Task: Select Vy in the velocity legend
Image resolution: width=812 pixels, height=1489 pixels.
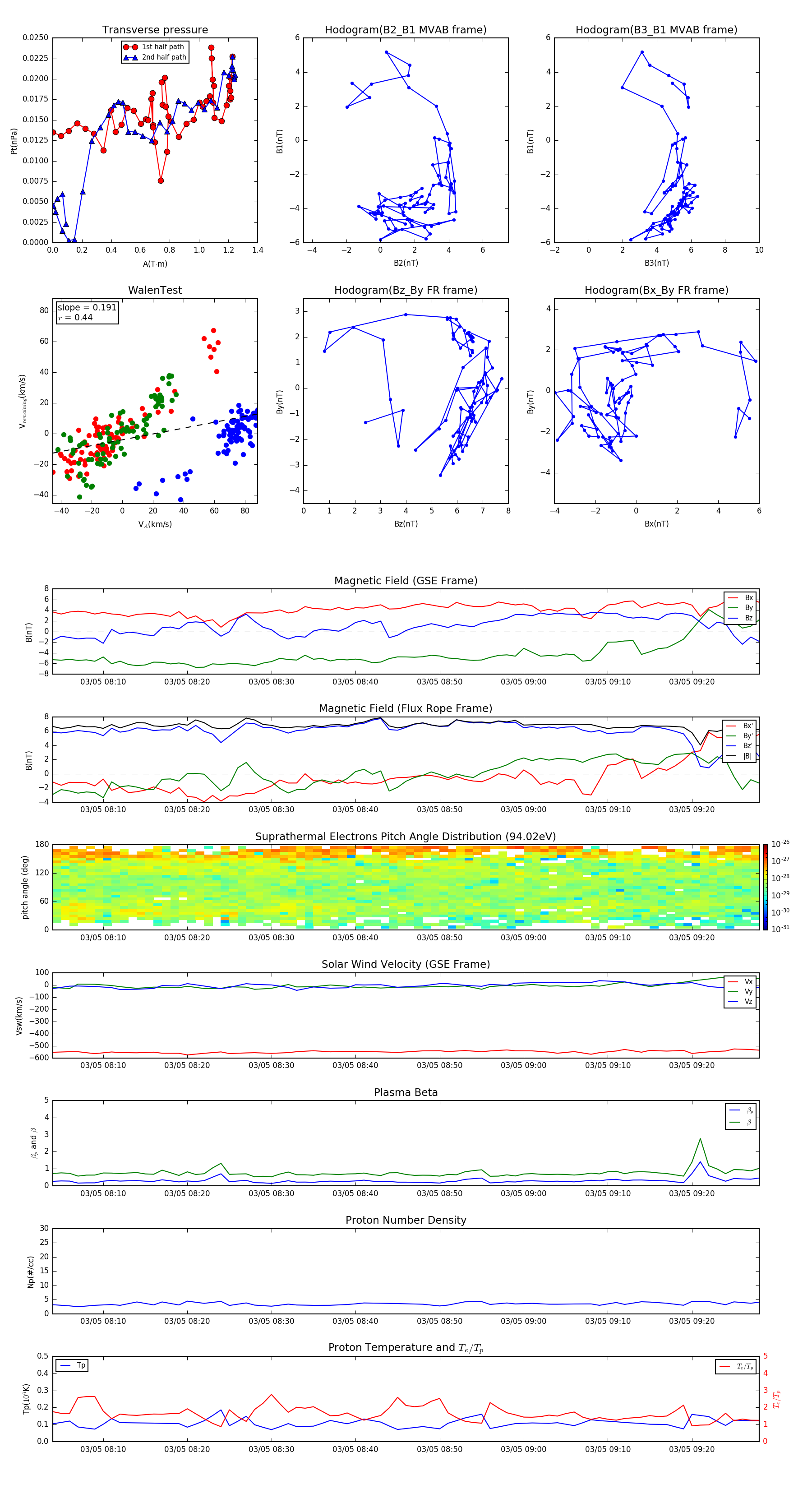Action: click(x=741, y=991)
